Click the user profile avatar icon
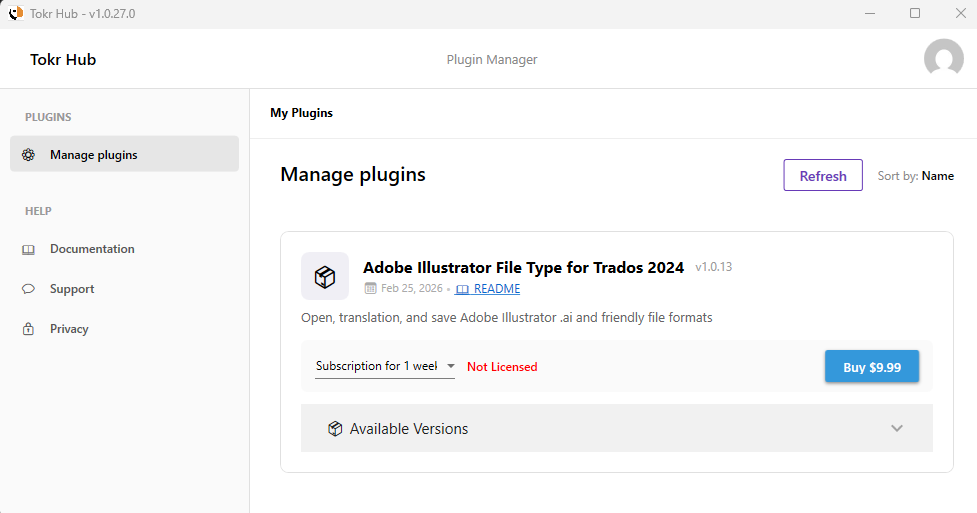The height and width of the screenshot is (513, 977). [943, 59]
